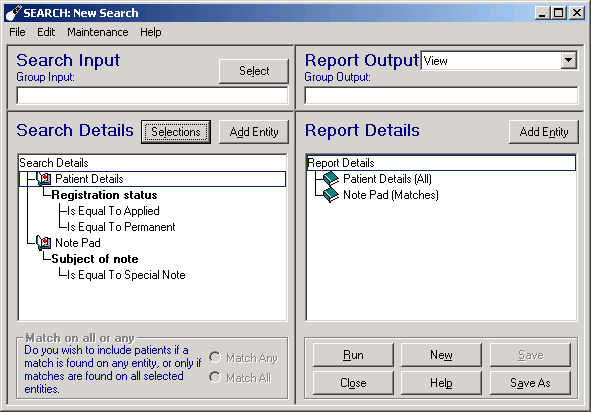
Task: Click the Run button
Action: coord(353,355)
